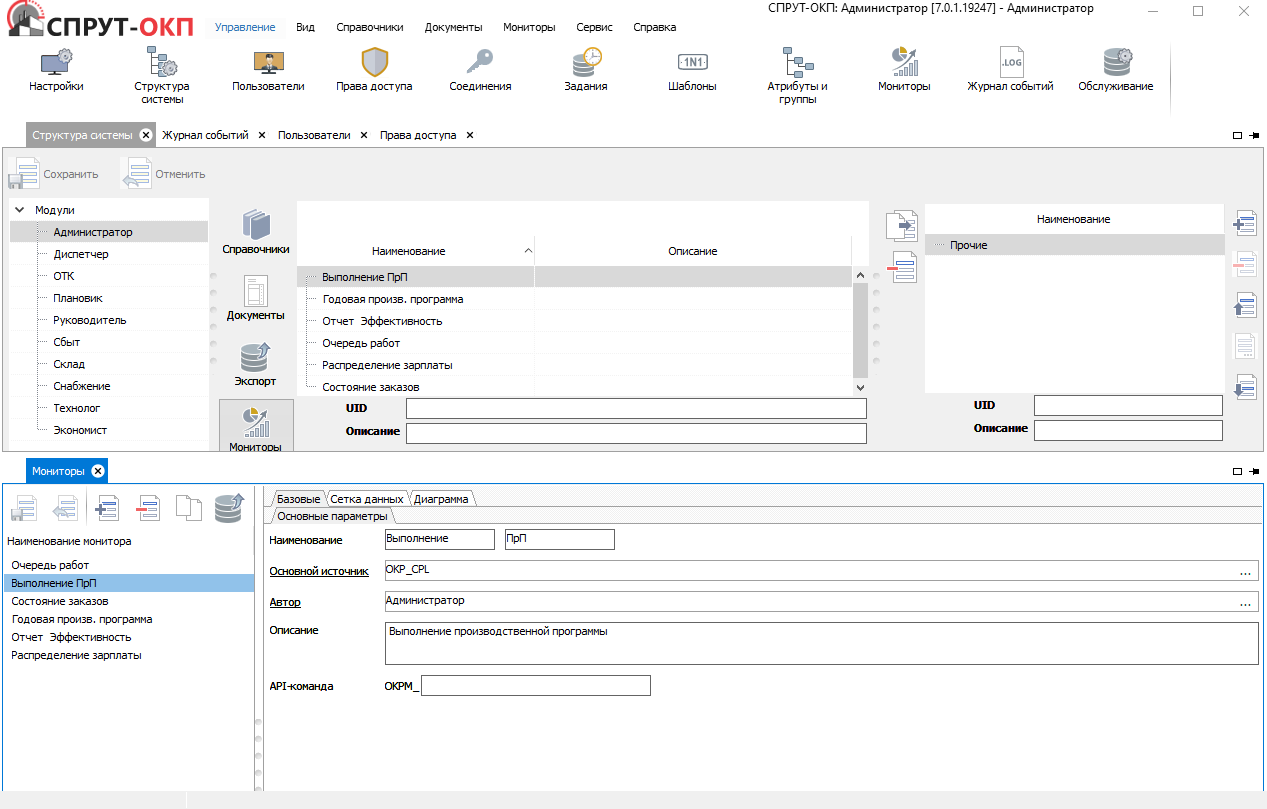Image resolution: width=1267 pixels, height=809 pixels.
Task: Open the Экспорт side panel icon
Action: (256, 363)
